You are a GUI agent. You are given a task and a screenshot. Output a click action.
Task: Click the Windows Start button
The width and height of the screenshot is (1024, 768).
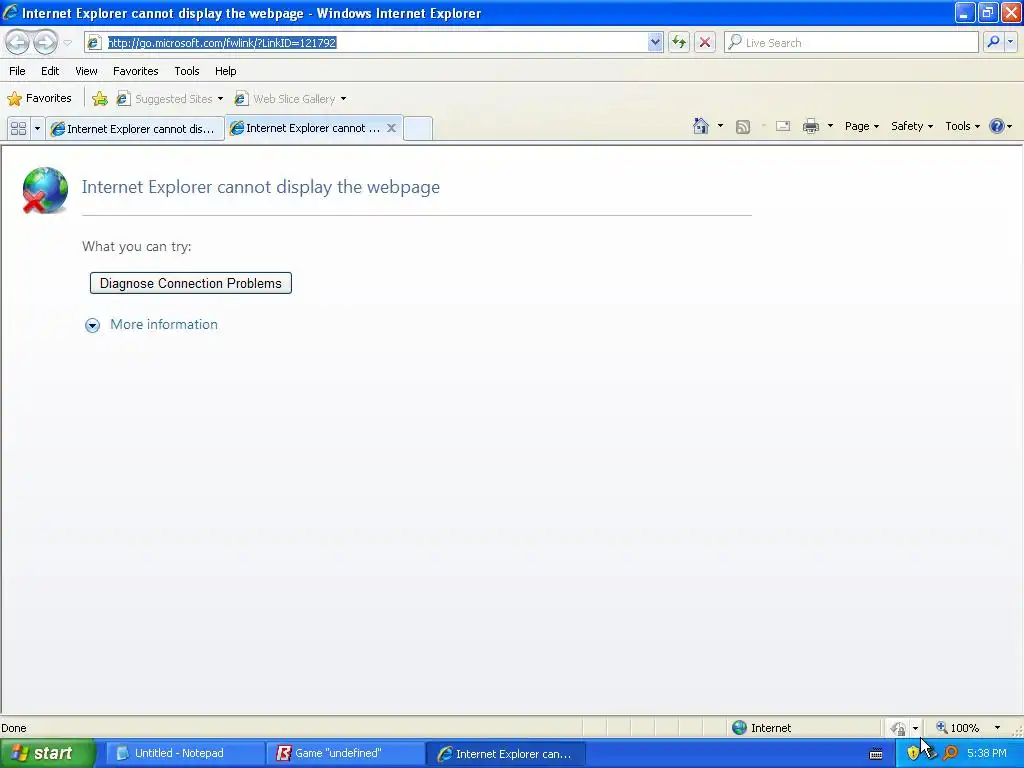46,753
